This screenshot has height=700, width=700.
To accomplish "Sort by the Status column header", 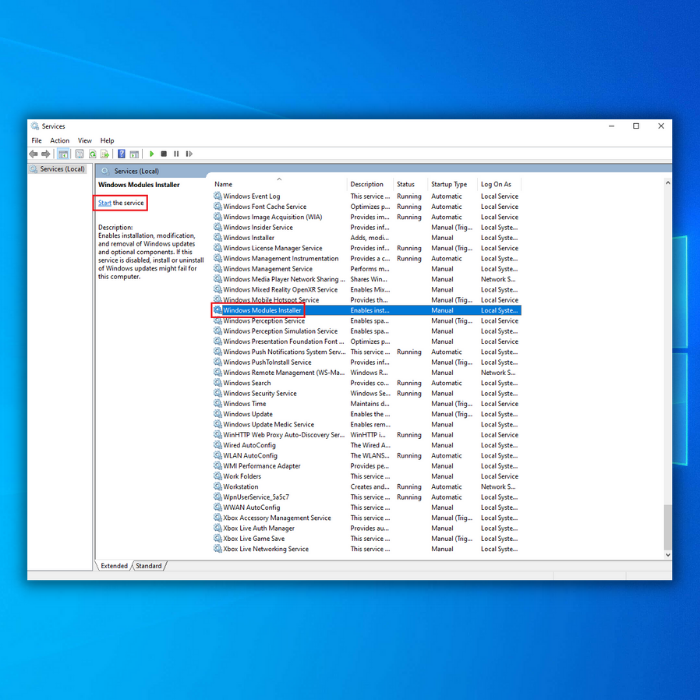I will click(411, 184).
